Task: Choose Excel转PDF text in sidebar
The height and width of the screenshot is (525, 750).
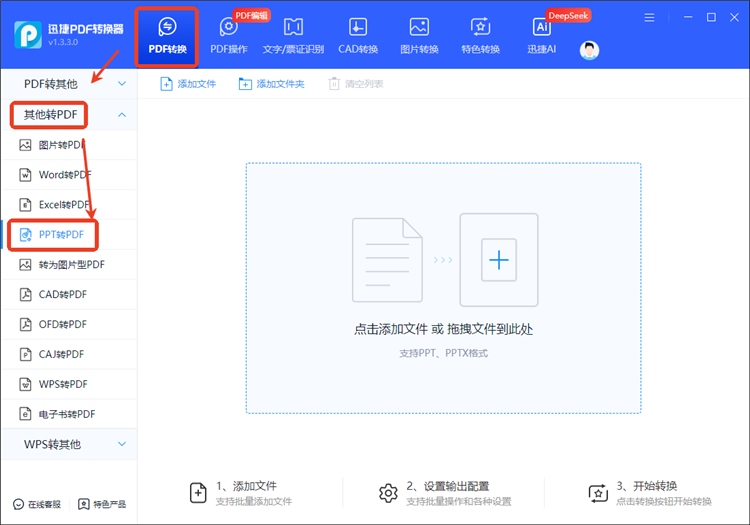Action: click(x=64, y=205)
